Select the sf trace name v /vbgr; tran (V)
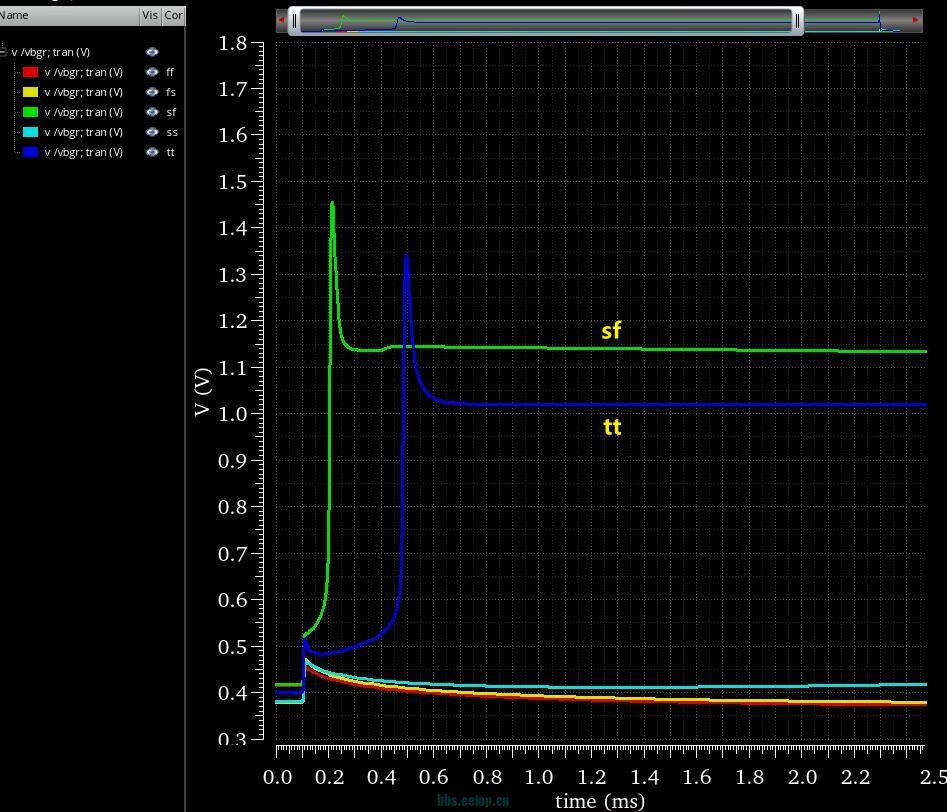This screenshot has width=947, height=812. coord(83,112)
